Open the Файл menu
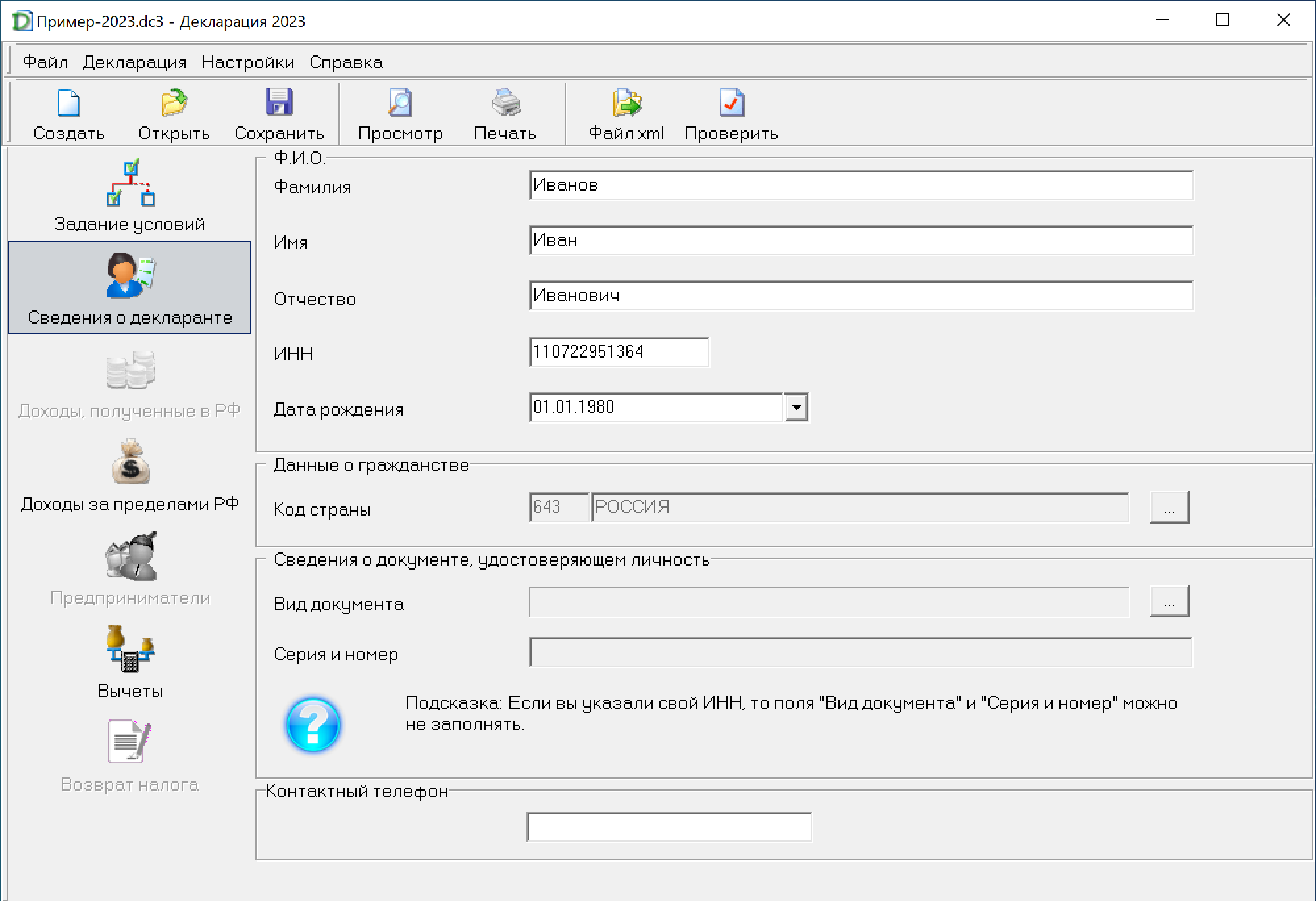Viewport: 1316px width, 901px height. tap(45, 62)
